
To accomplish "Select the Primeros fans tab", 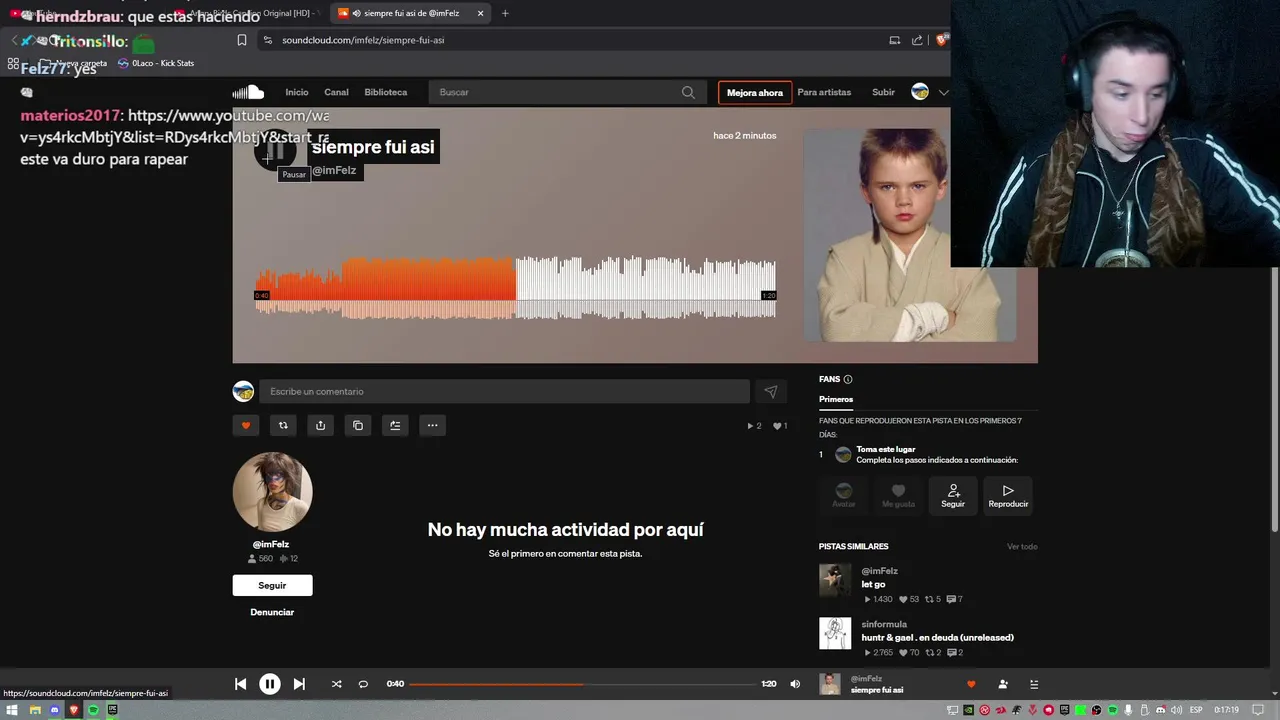I will point(836,399).
